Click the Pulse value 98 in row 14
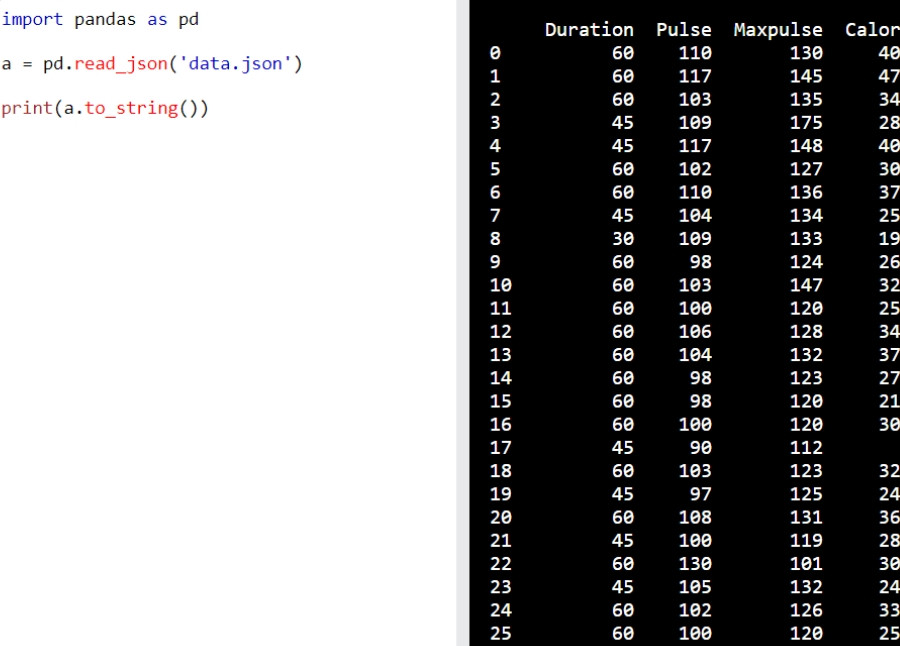Image resolution: width=900 pixels, height=646 pixels. click(x=701, y=378)
